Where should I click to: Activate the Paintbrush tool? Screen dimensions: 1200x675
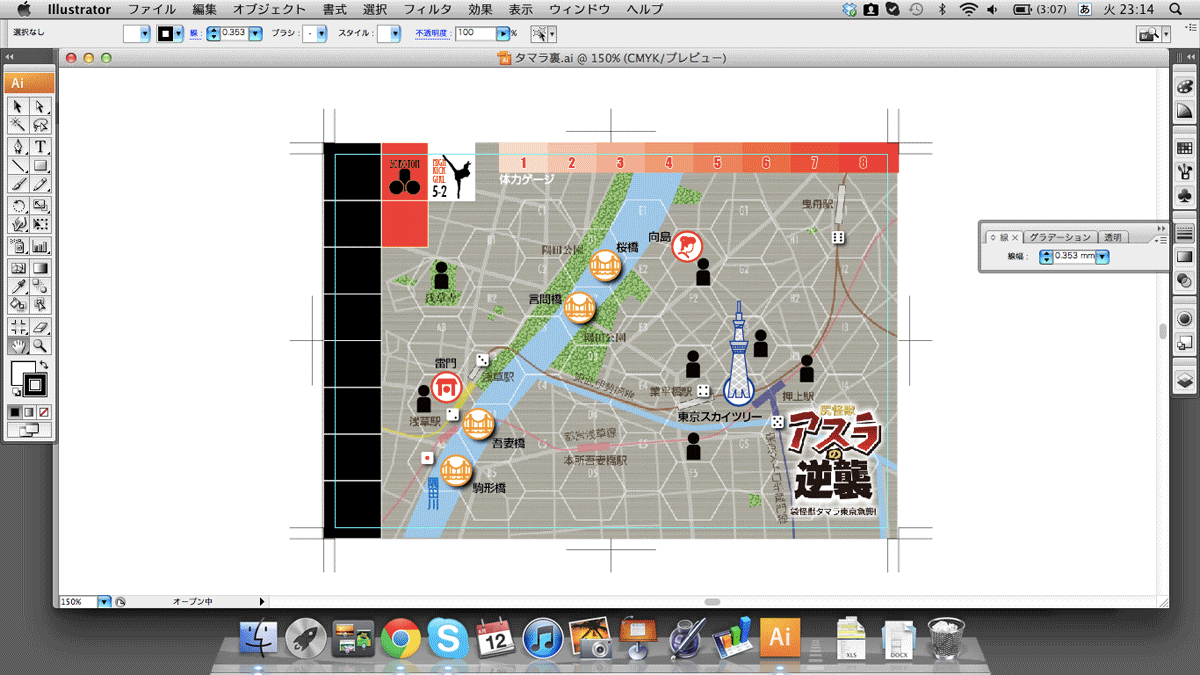point(19,184)
